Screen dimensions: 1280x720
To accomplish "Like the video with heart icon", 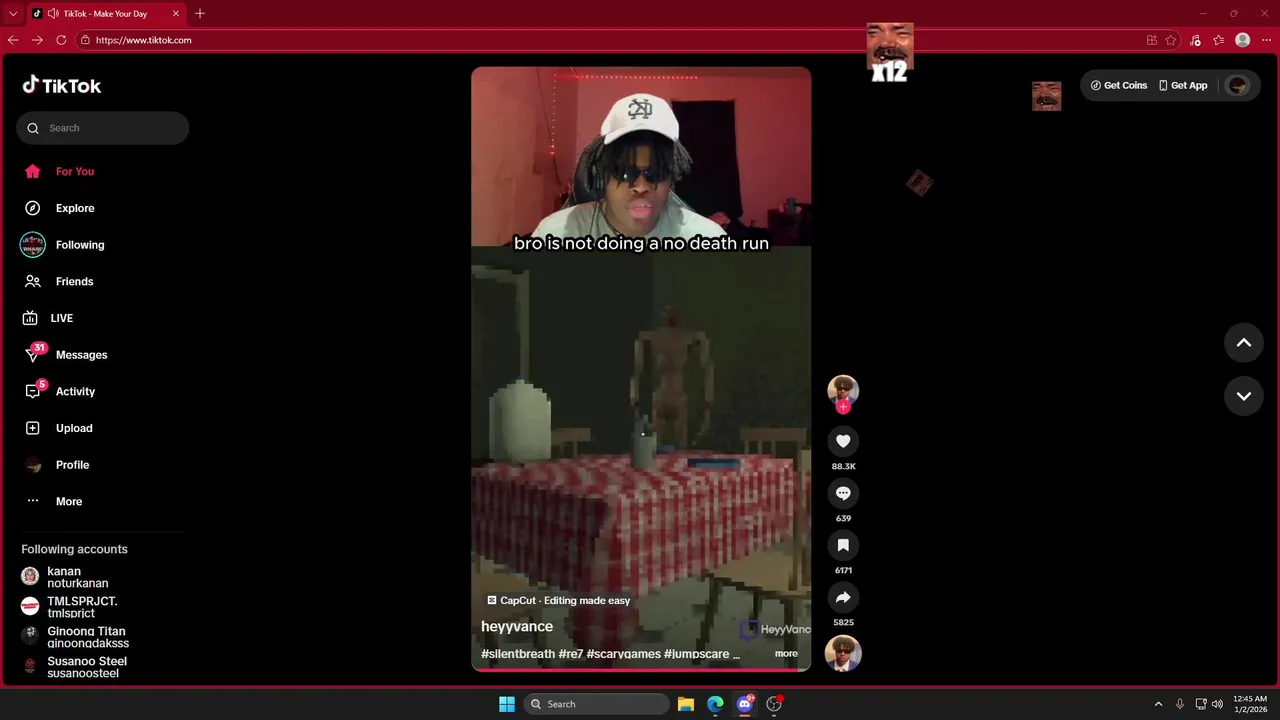I will click(x=843, y=441).
